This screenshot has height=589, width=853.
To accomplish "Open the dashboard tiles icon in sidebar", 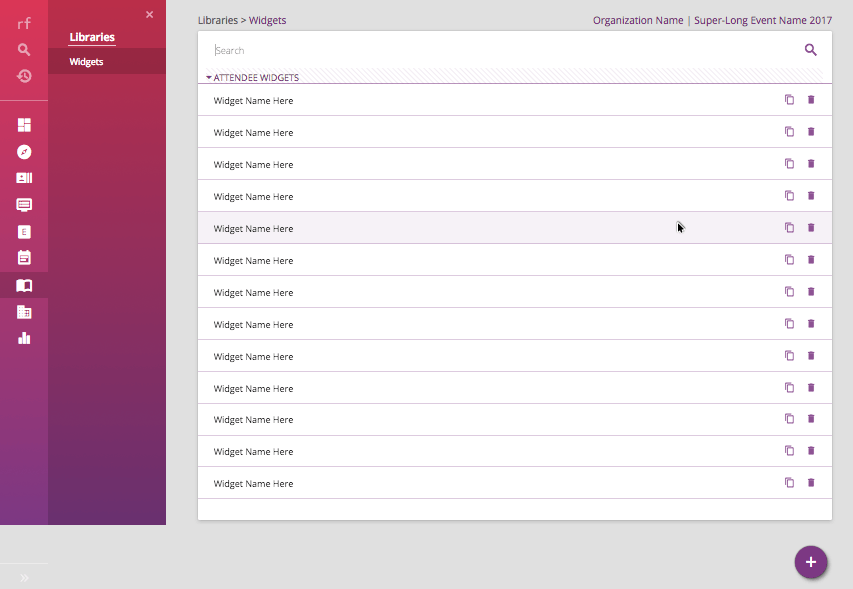I will coord(24,125).
